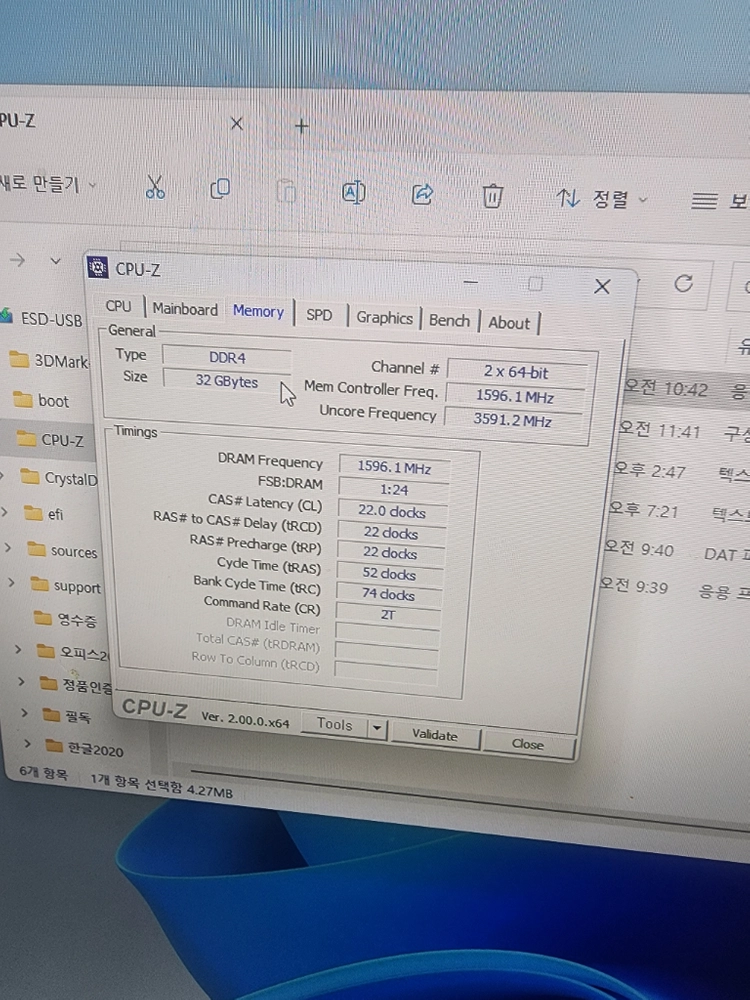Click the Validate button
This screenshot has width=750, height=1000.
(434, 735)
